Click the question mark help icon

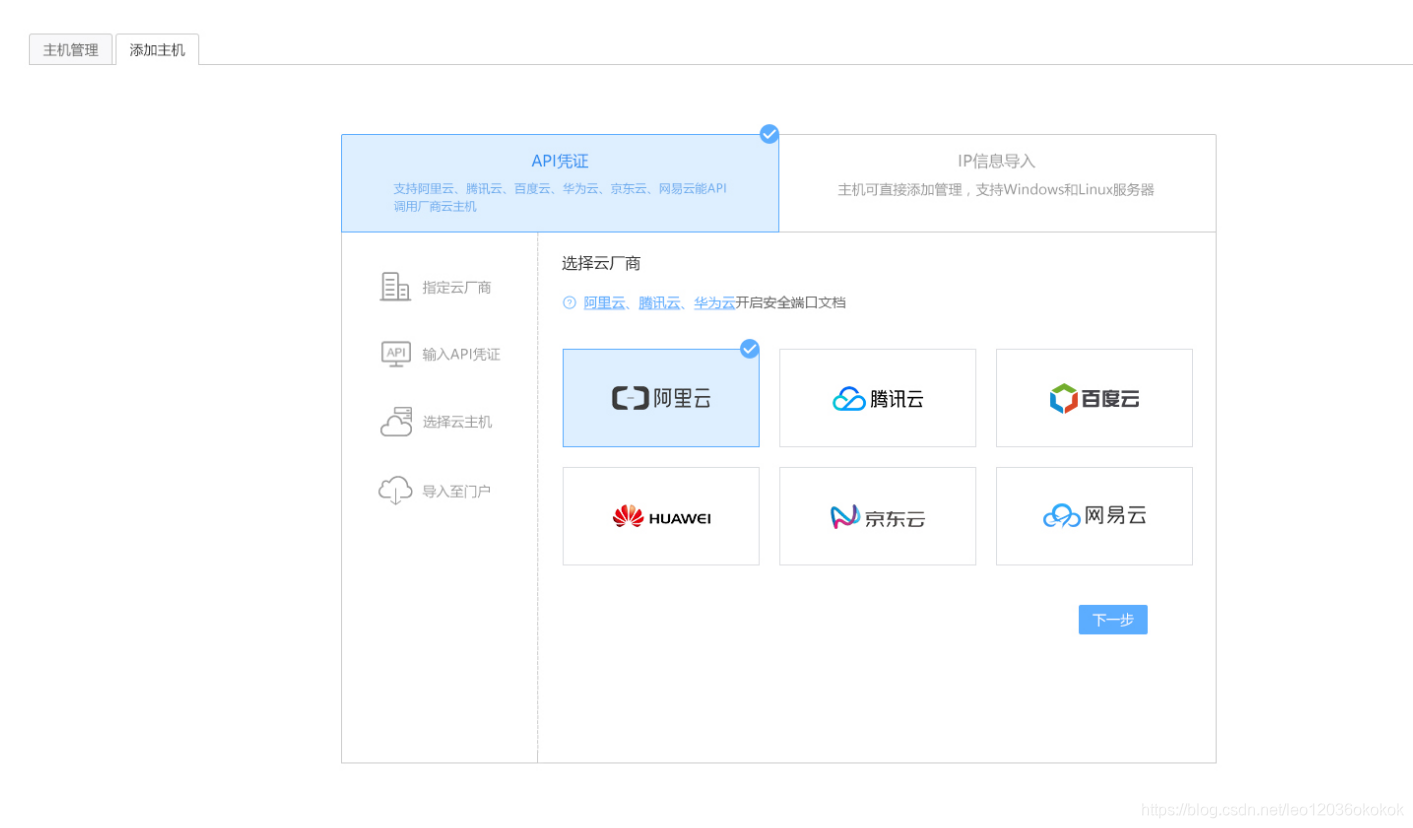pyautogui.click(x=570, y=302)
